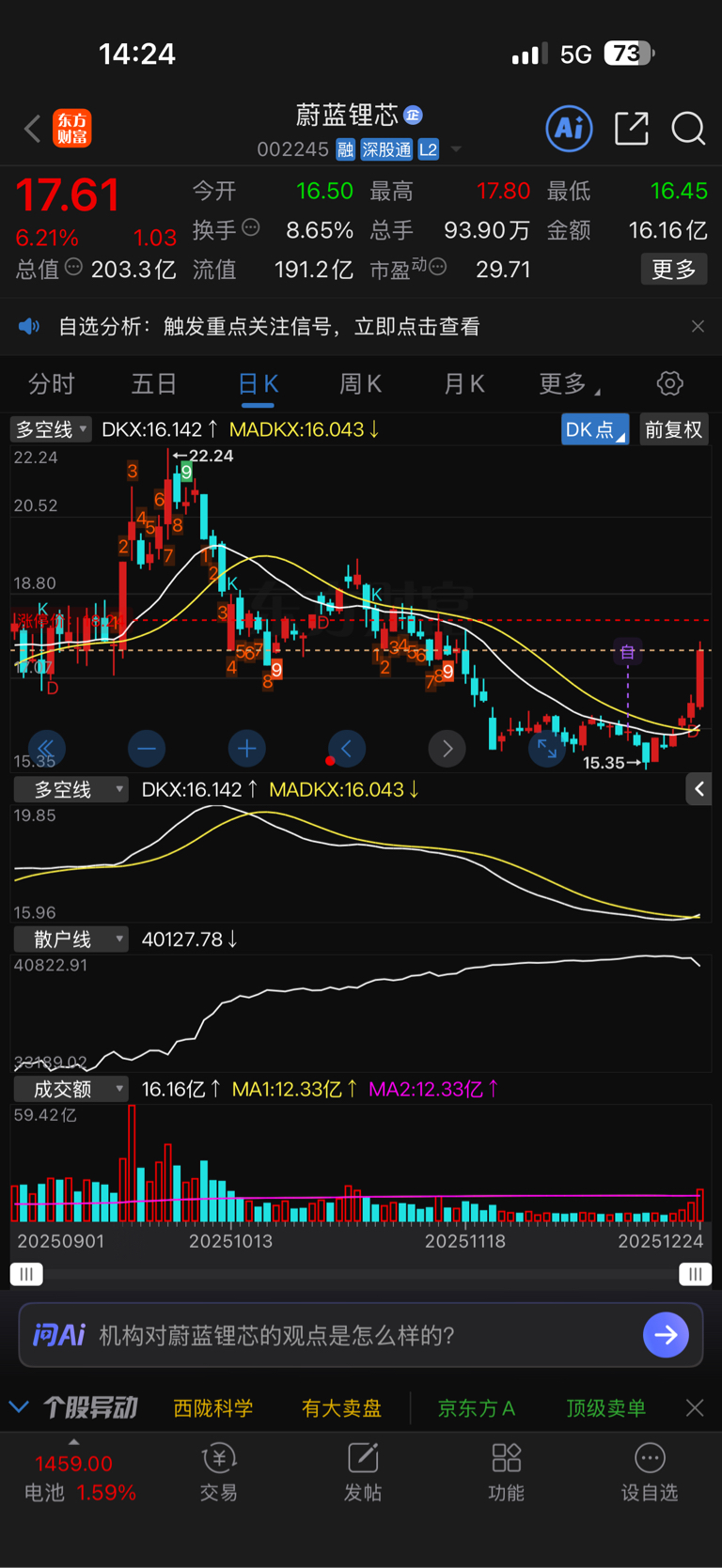Tap the 自选分析 speaker icon
The width and height of the screenshot is (722, 1568).
[29, 326]
